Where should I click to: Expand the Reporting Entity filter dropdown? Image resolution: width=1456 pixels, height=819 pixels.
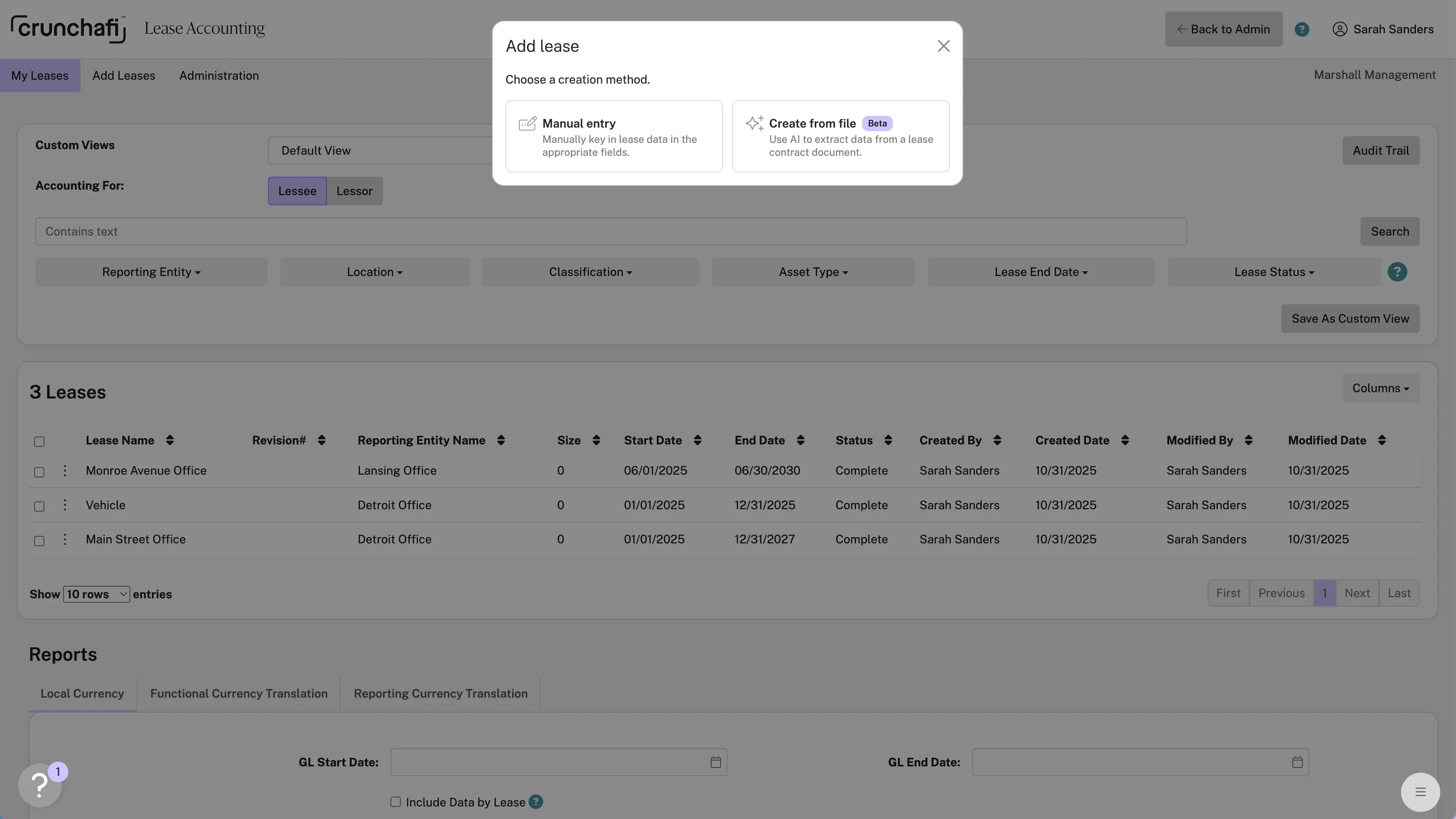point(151,272)
